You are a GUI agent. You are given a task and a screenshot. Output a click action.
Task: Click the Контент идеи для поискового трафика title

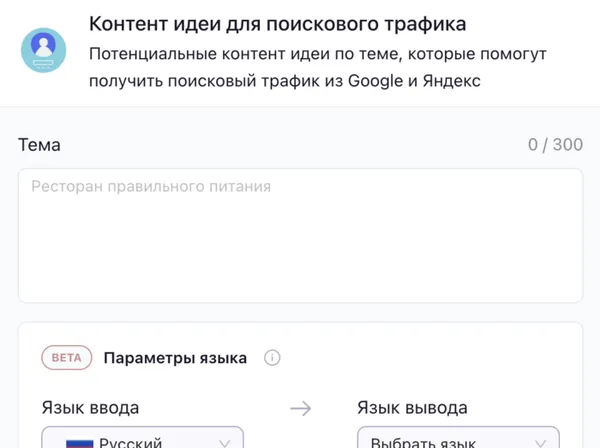click(x=278, y=24)
